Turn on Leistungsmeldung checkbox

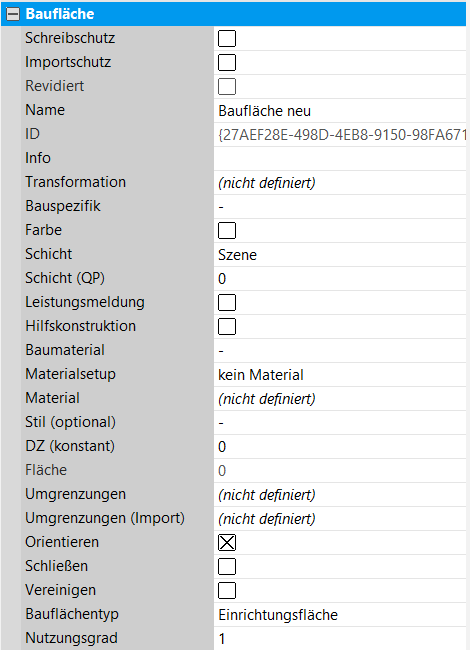227,303
